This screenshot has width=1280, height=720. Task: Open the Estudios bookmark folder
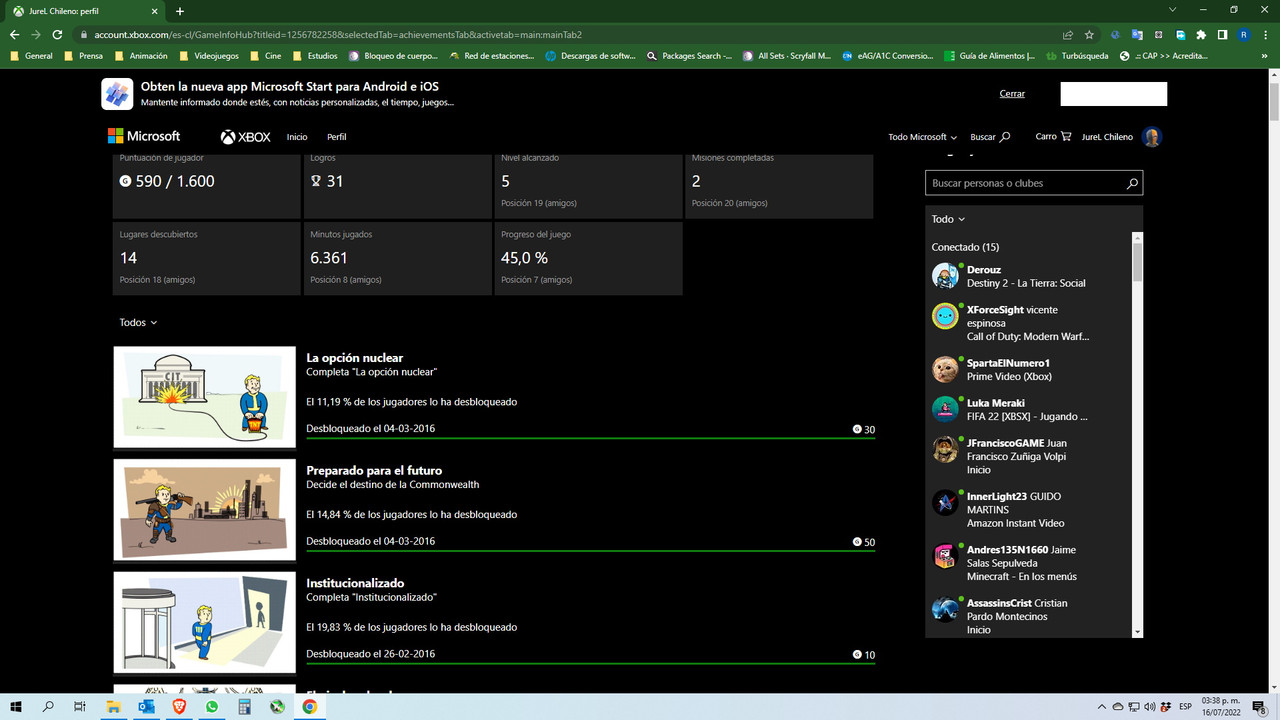coord(315,56)
